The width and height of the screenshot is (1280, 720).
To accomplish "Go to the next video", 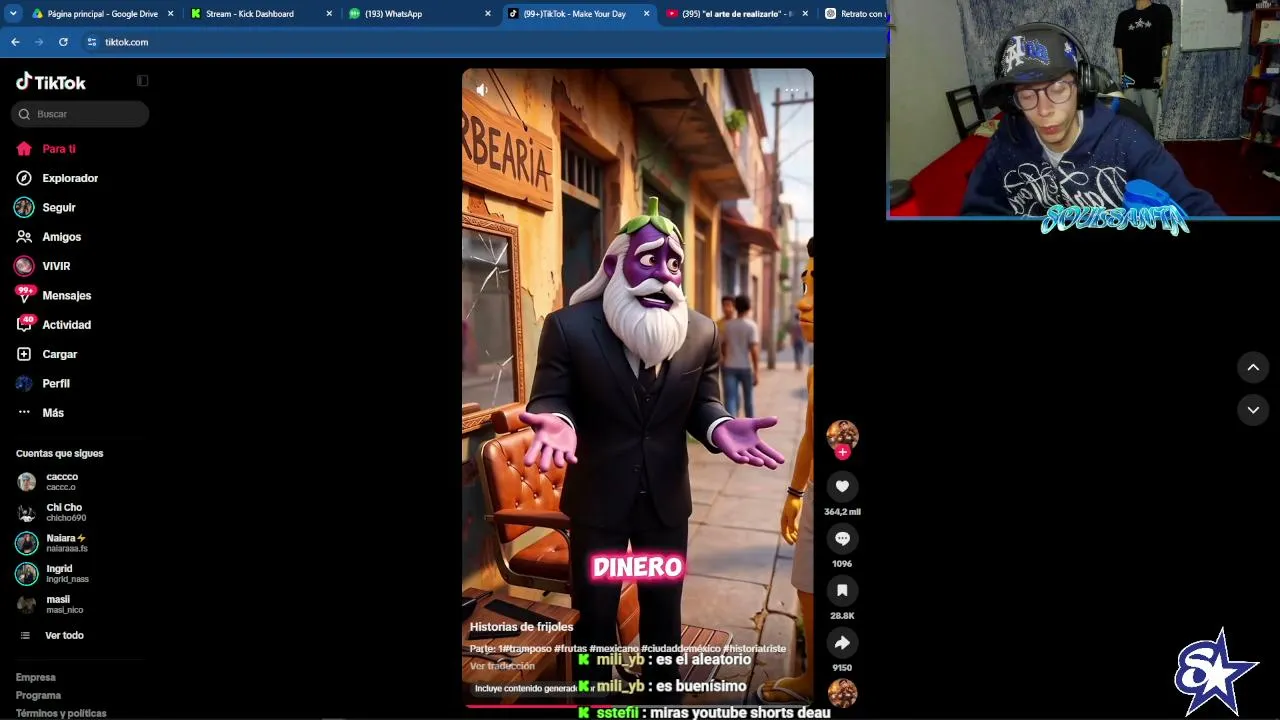I will pyautogui.click(x=1253, y=410).
